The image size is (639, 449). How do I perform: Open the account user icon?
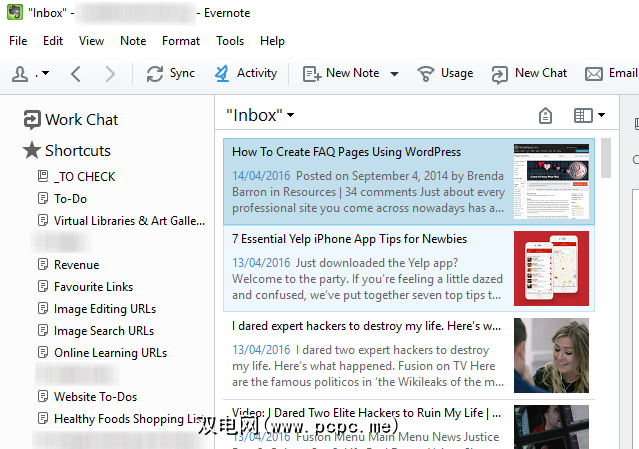20,74
